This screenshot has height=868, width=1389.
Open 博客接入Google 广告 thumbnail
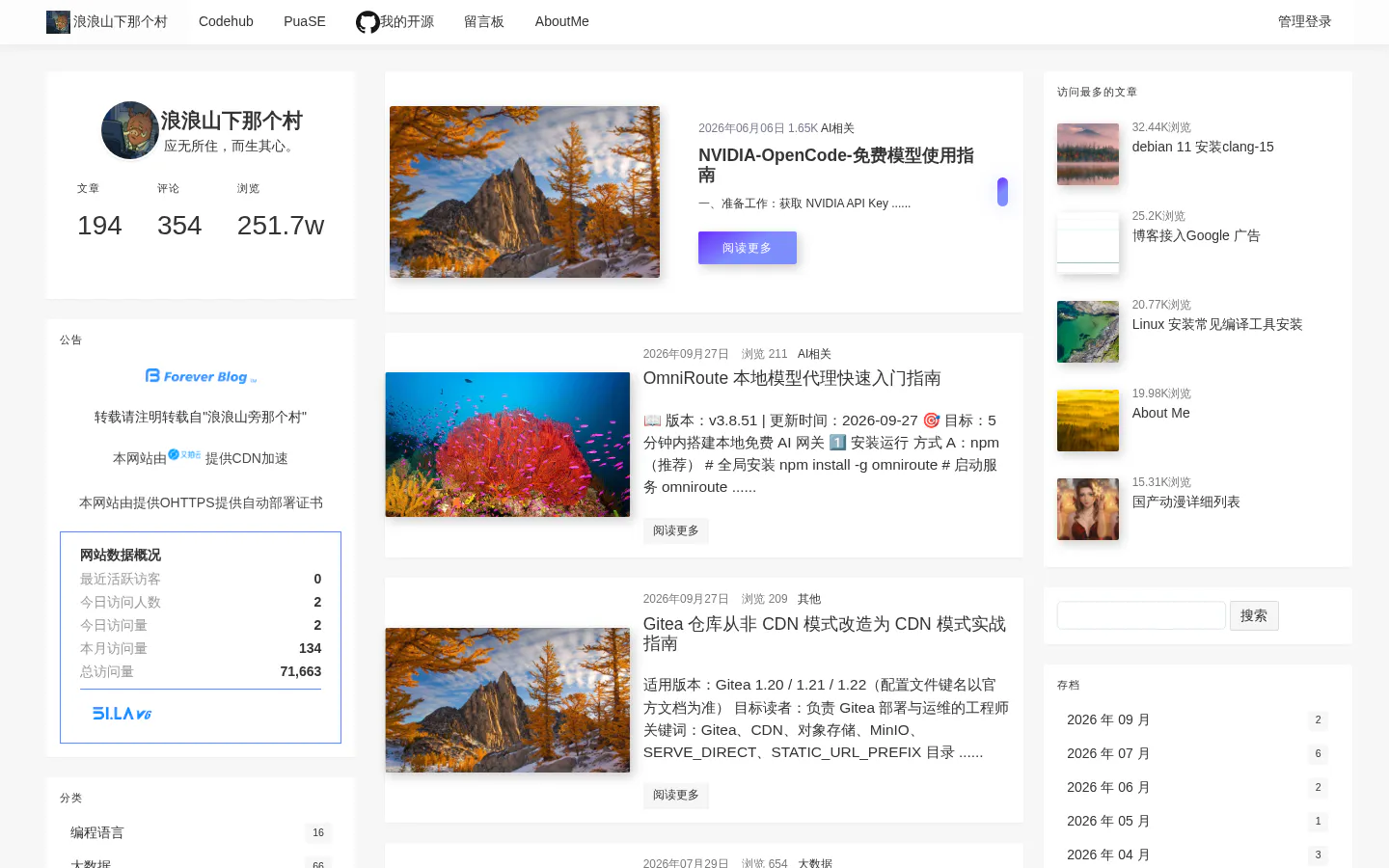pos(1088,243)
